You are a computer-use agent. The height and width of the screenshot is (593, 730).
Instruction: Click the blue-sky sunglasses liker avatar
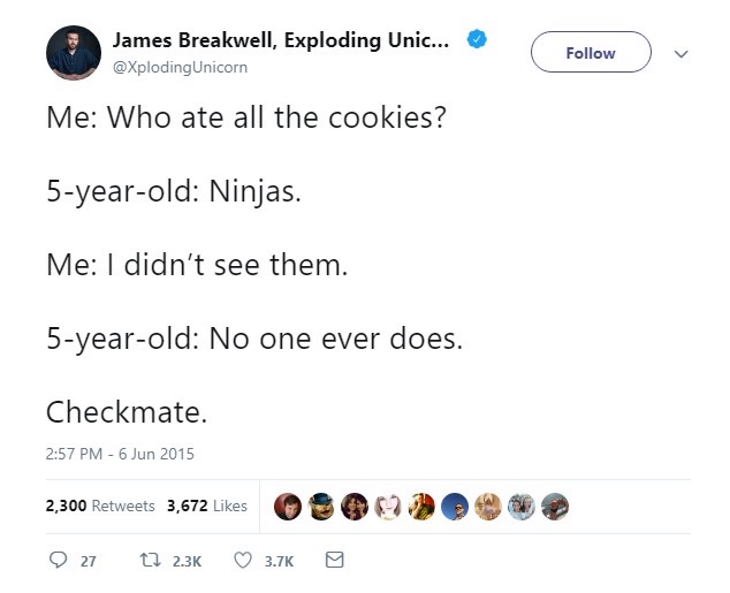455,507
